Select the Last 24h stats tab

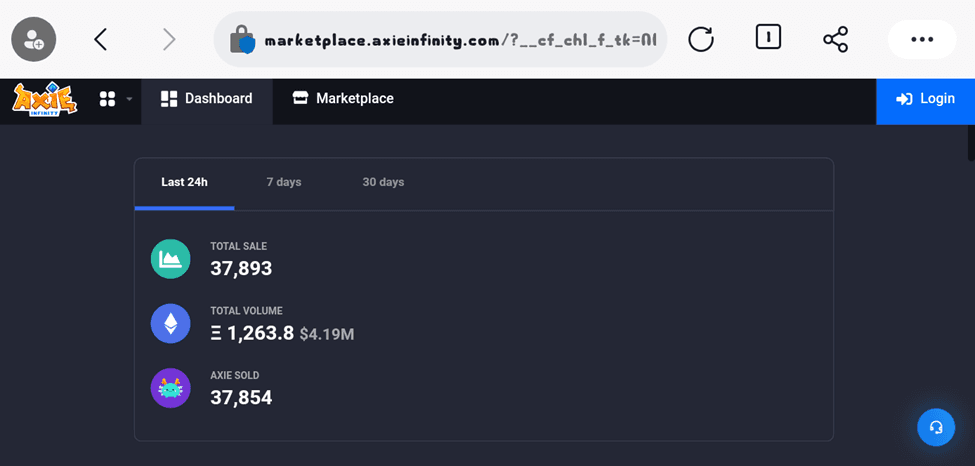click(x=185, y=183)
